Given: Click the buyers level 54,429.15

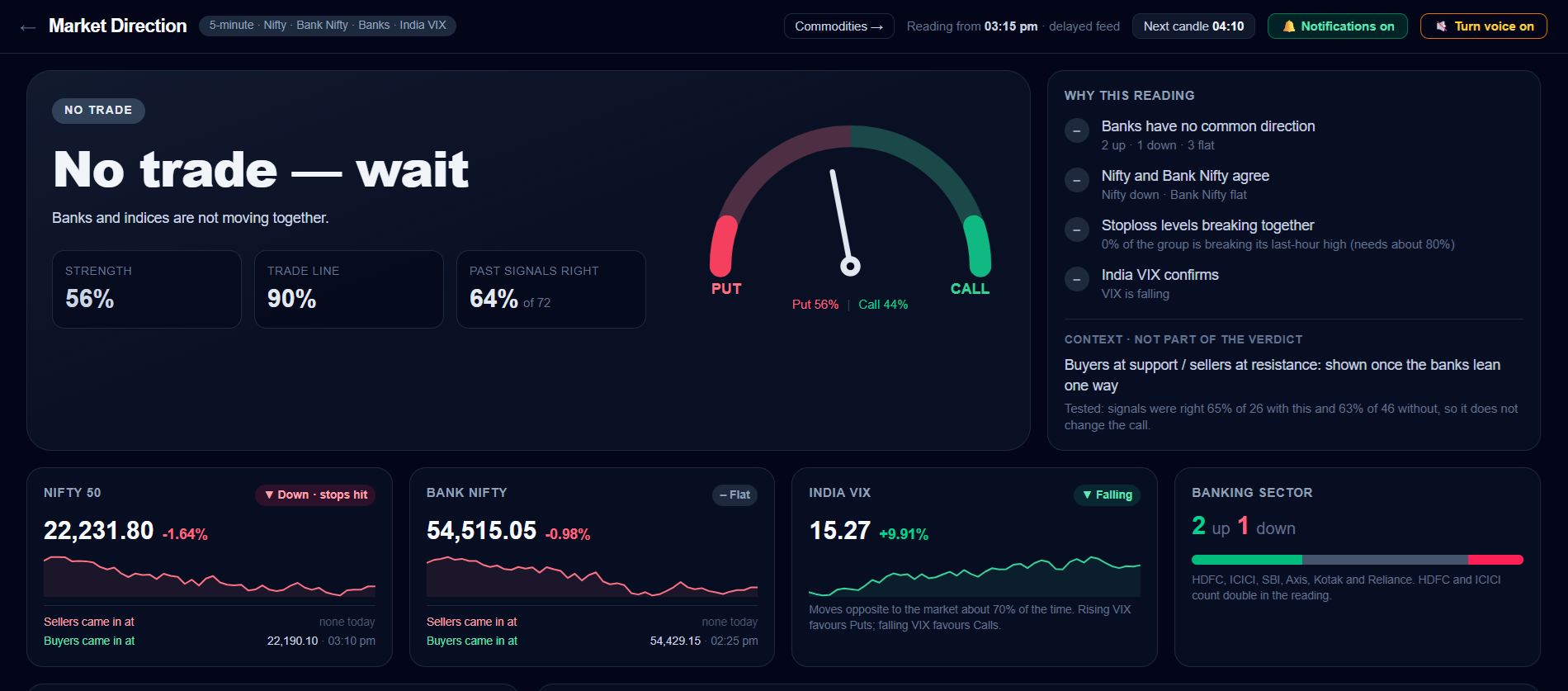Looking at the screenshot, I should (675, 641).
